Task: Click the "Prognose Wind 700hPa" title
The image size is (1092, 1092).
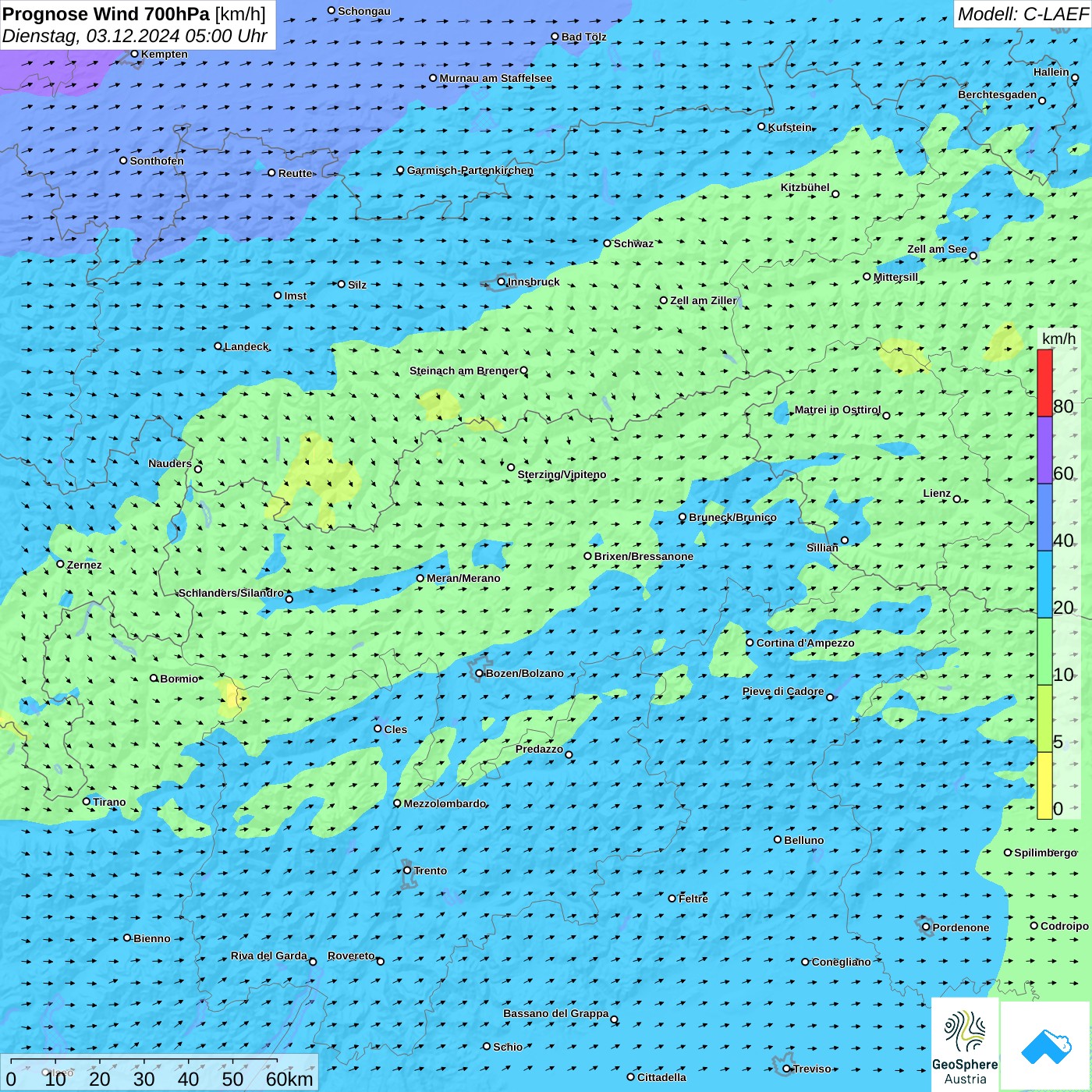Action: click(x=107, y=14)
